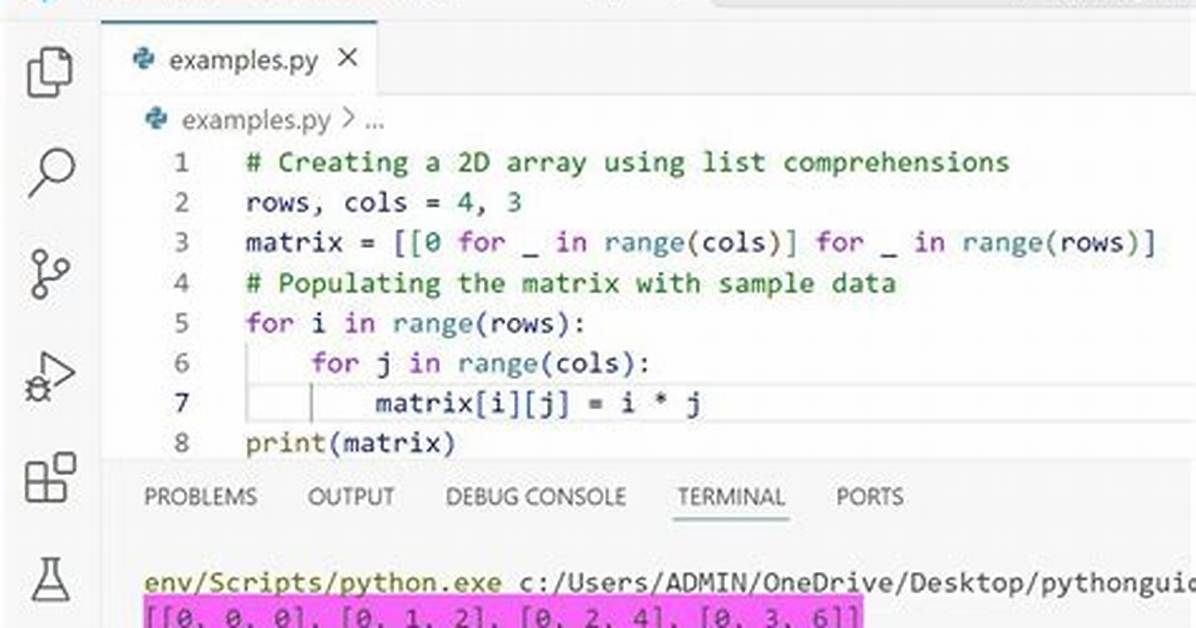The height and width of the screenshot is (628, 1196).
Task: Select the examples.py editor tab
Action: (x=239, y=59)
